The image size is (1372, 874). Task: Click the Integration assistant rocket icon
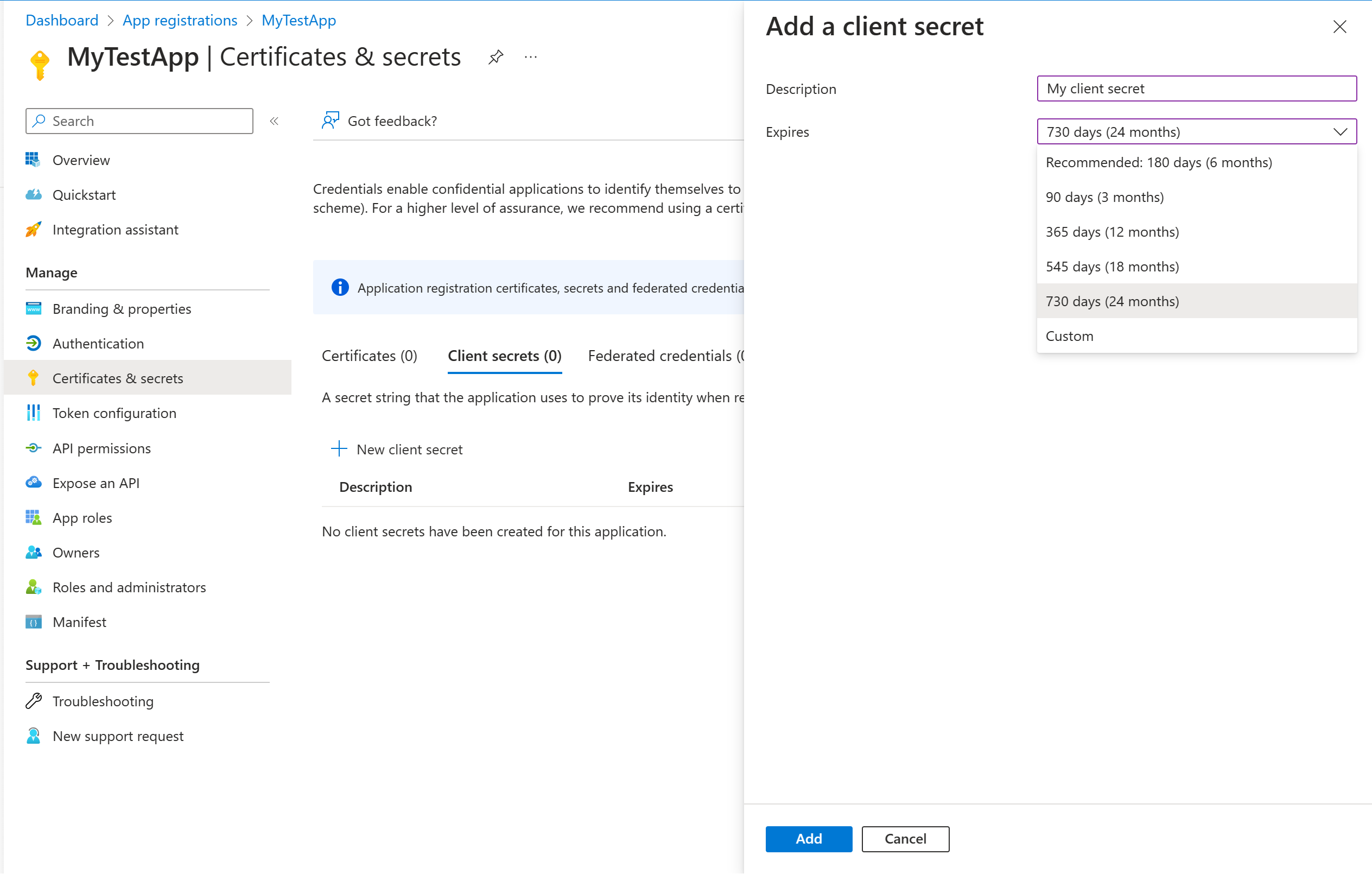tap(33, 230)
